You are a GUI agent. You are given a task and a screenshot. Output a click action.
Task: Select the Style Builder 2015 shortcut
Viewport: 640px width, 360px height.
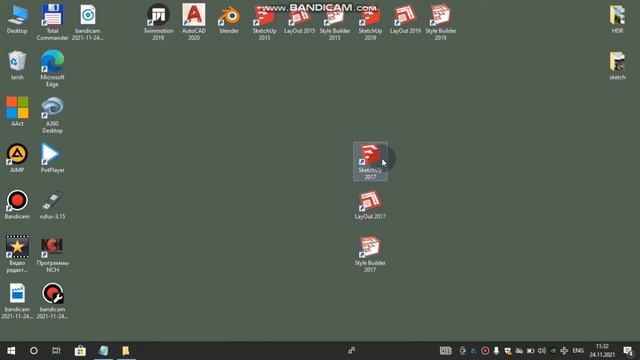tap(335, 22)
